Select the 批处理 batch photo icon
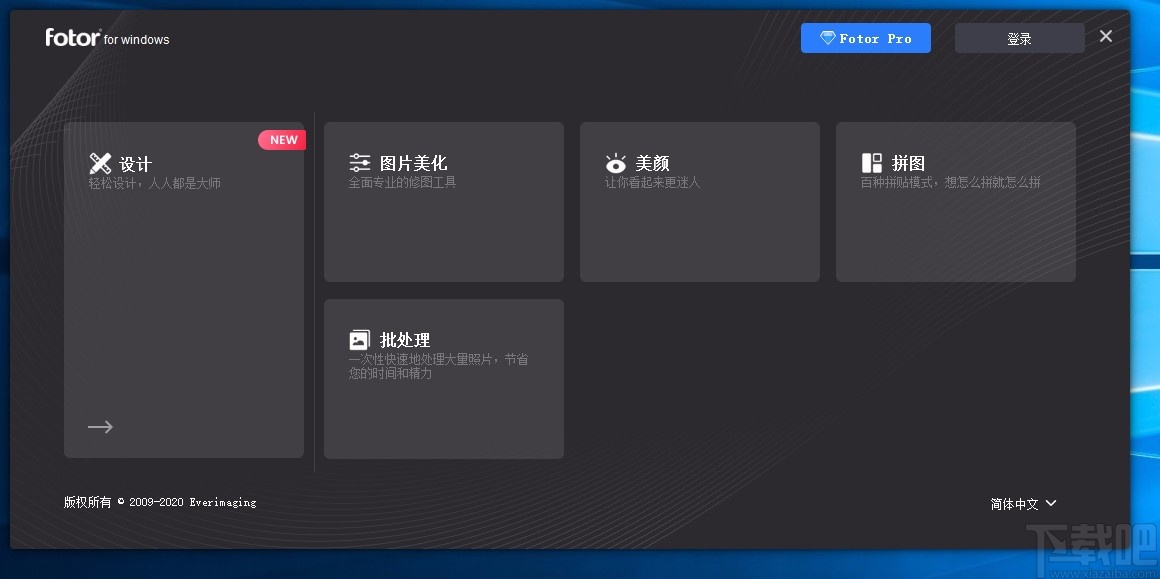1160x579 pixels. (x=360, y=339)
